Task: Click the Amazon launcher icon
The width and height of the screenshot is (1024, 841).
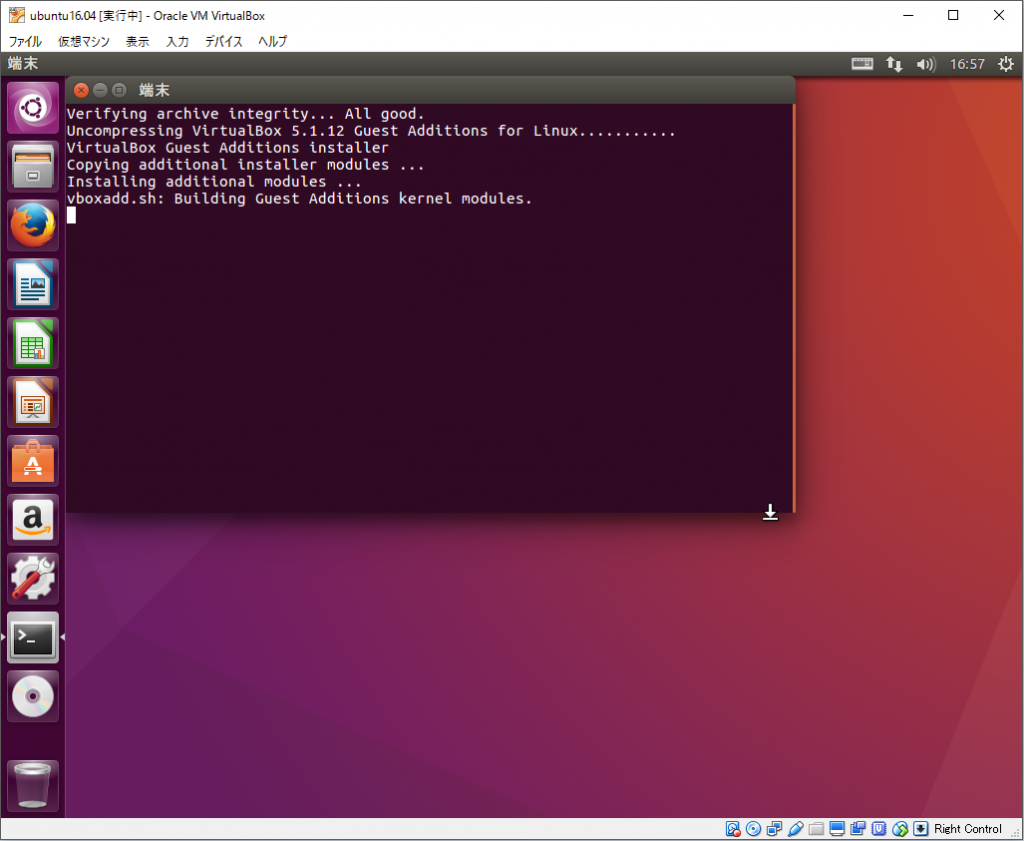Action: 33,520
